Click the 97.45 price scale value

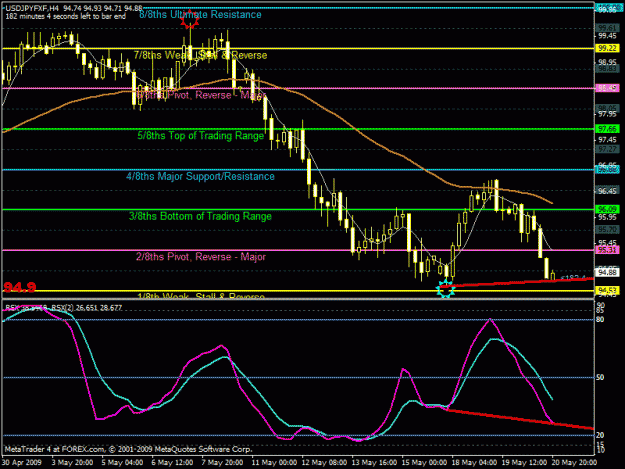[x=607, y=140]
